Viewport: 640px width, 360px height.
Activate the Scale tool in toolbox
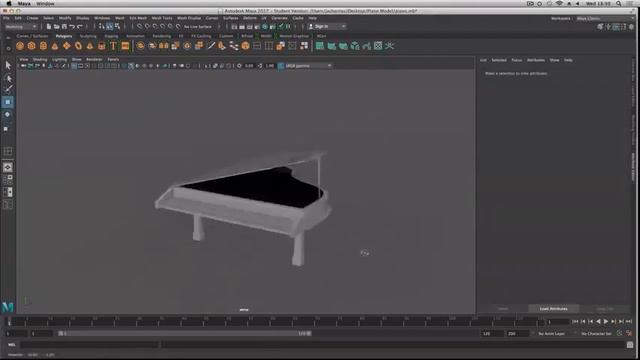point(7,129)
